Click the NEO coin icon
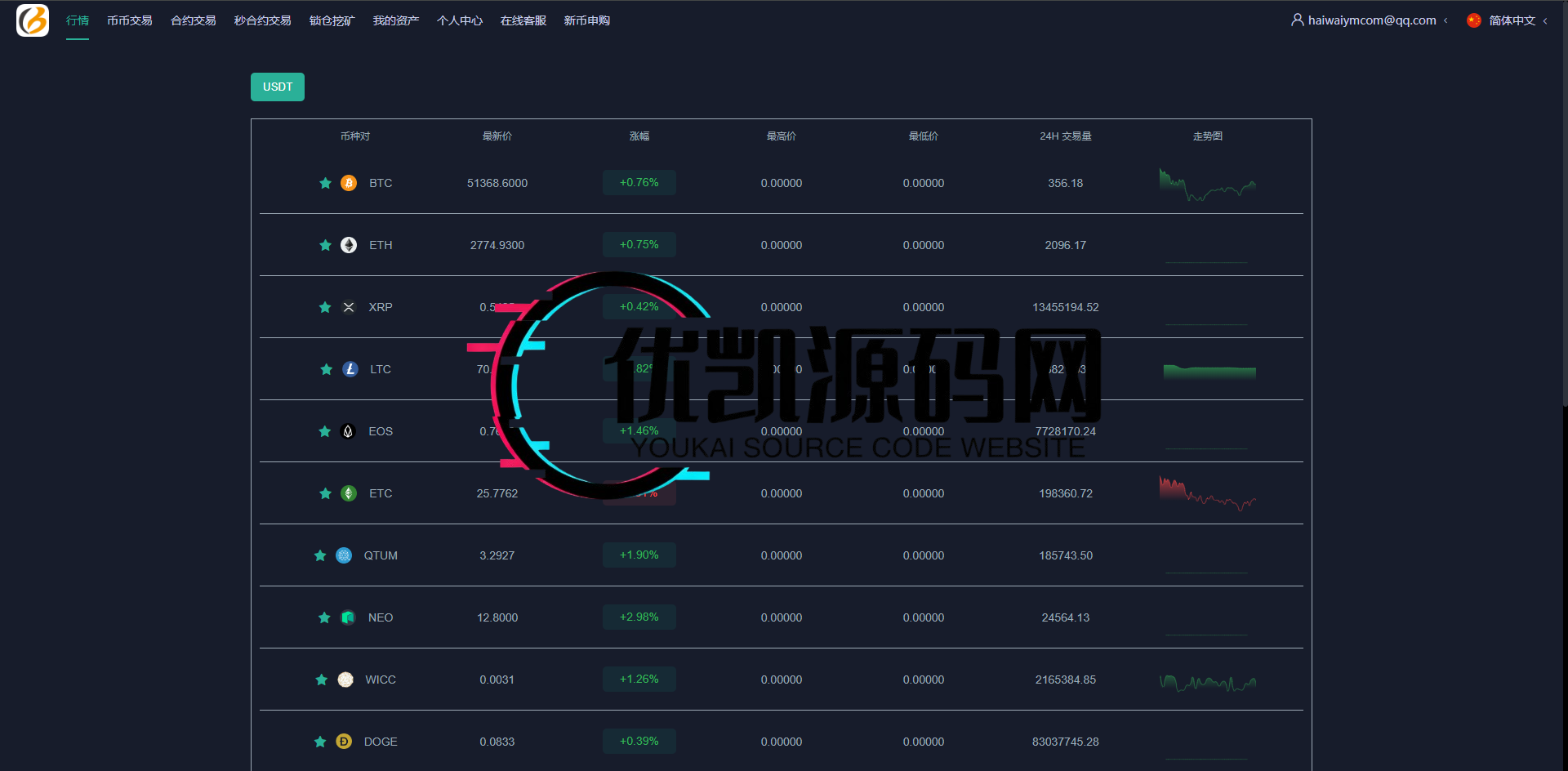The image size is (1568, 771). (x=348, y=617)
